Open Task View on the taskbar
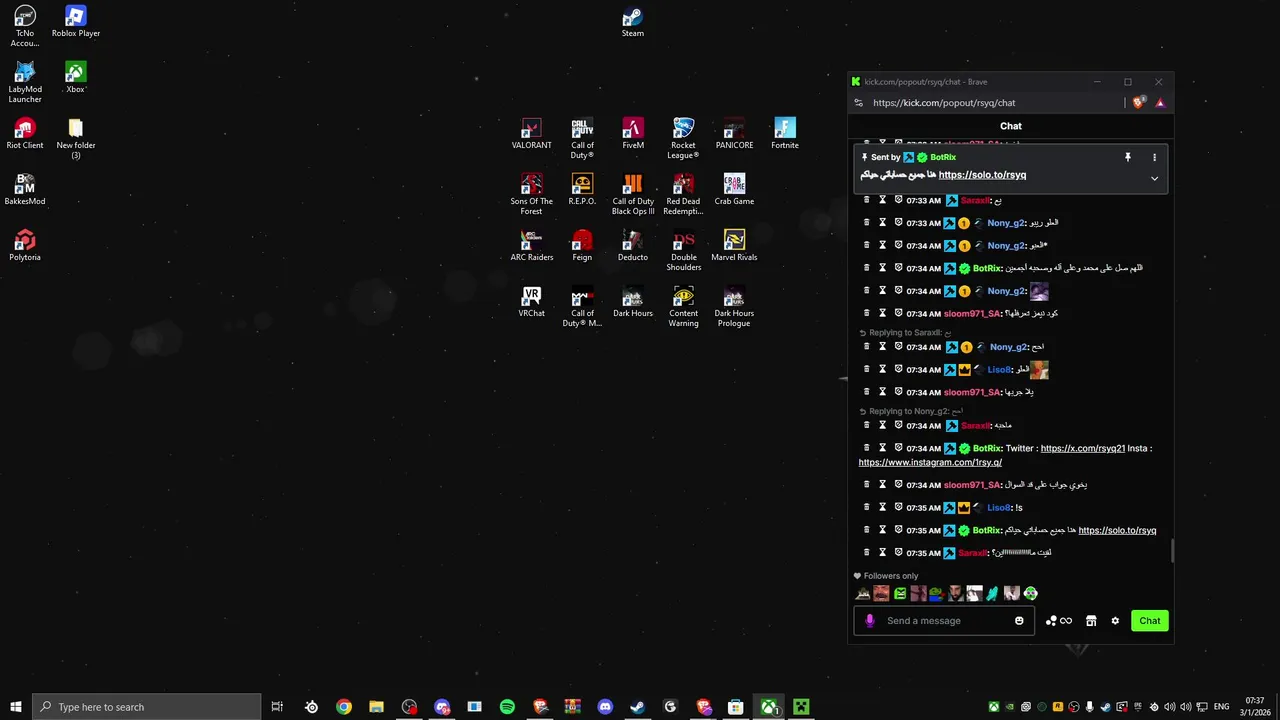Image resolution: width=1280 pixels, height=720 pixels. coord(278,707)
